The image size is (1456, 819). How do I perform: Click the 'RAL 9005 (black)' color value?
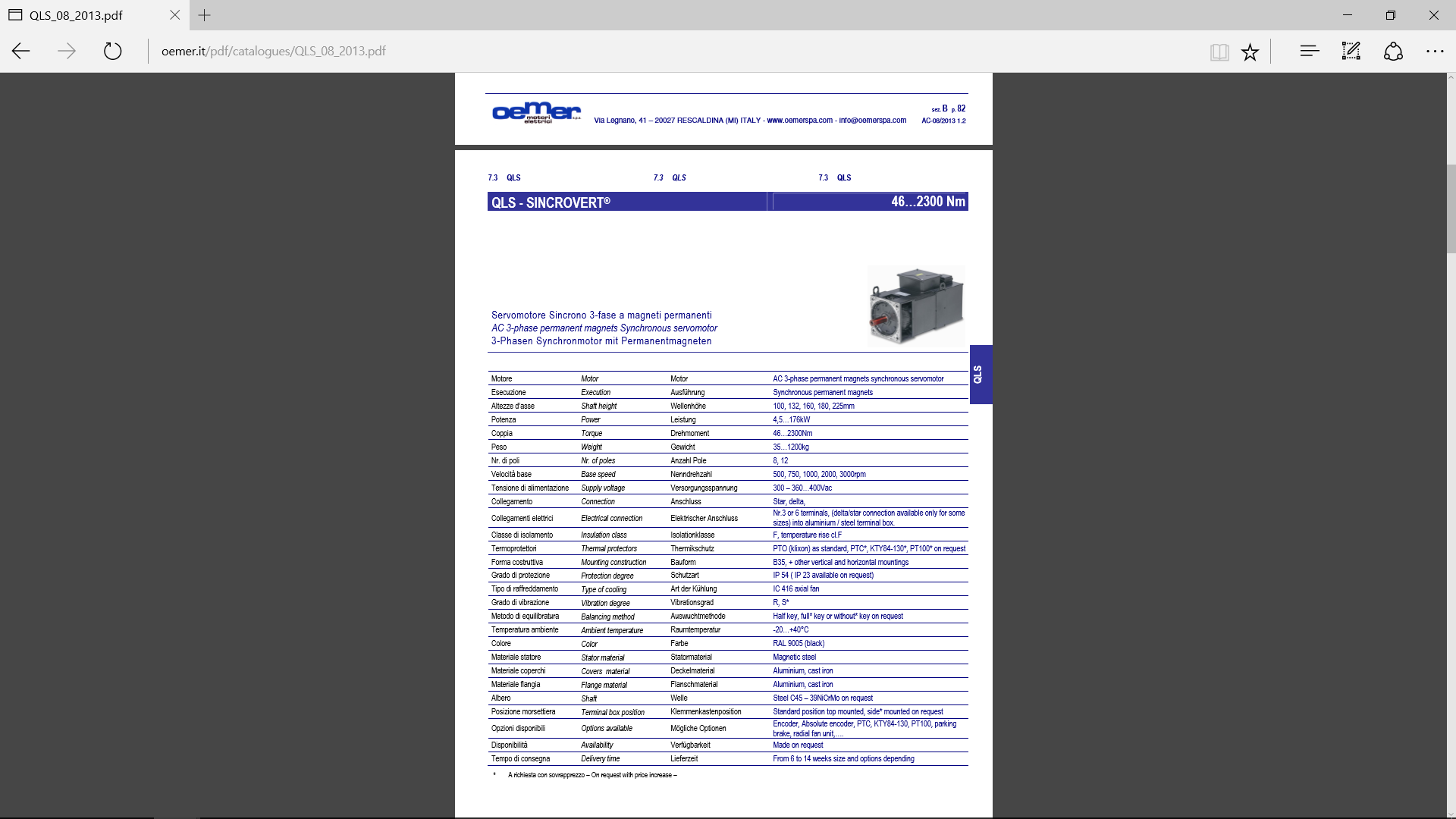(x=799, y=644)
